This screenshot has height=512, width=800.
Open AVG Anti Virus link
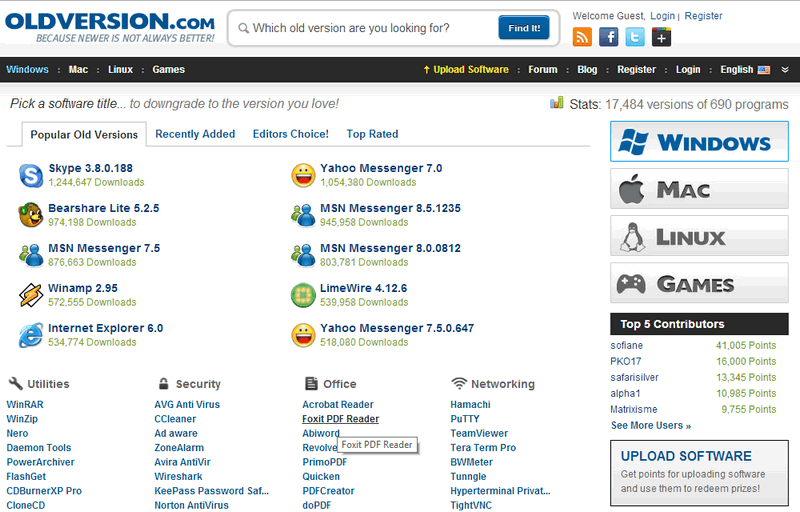pos(187,404)
